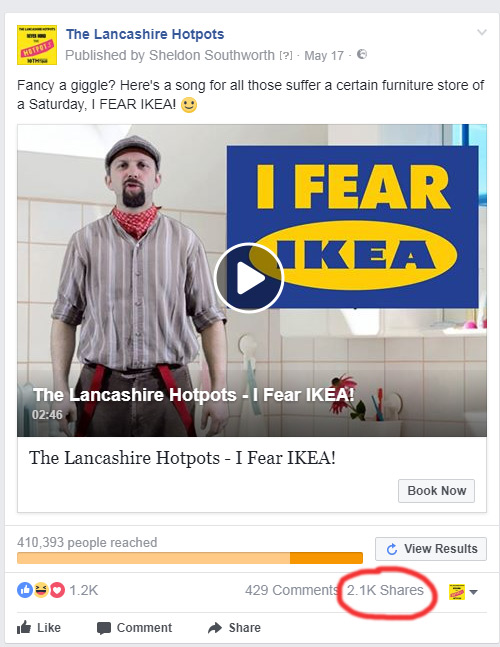Click the orange people reached bar

click(x=190, y=558)
